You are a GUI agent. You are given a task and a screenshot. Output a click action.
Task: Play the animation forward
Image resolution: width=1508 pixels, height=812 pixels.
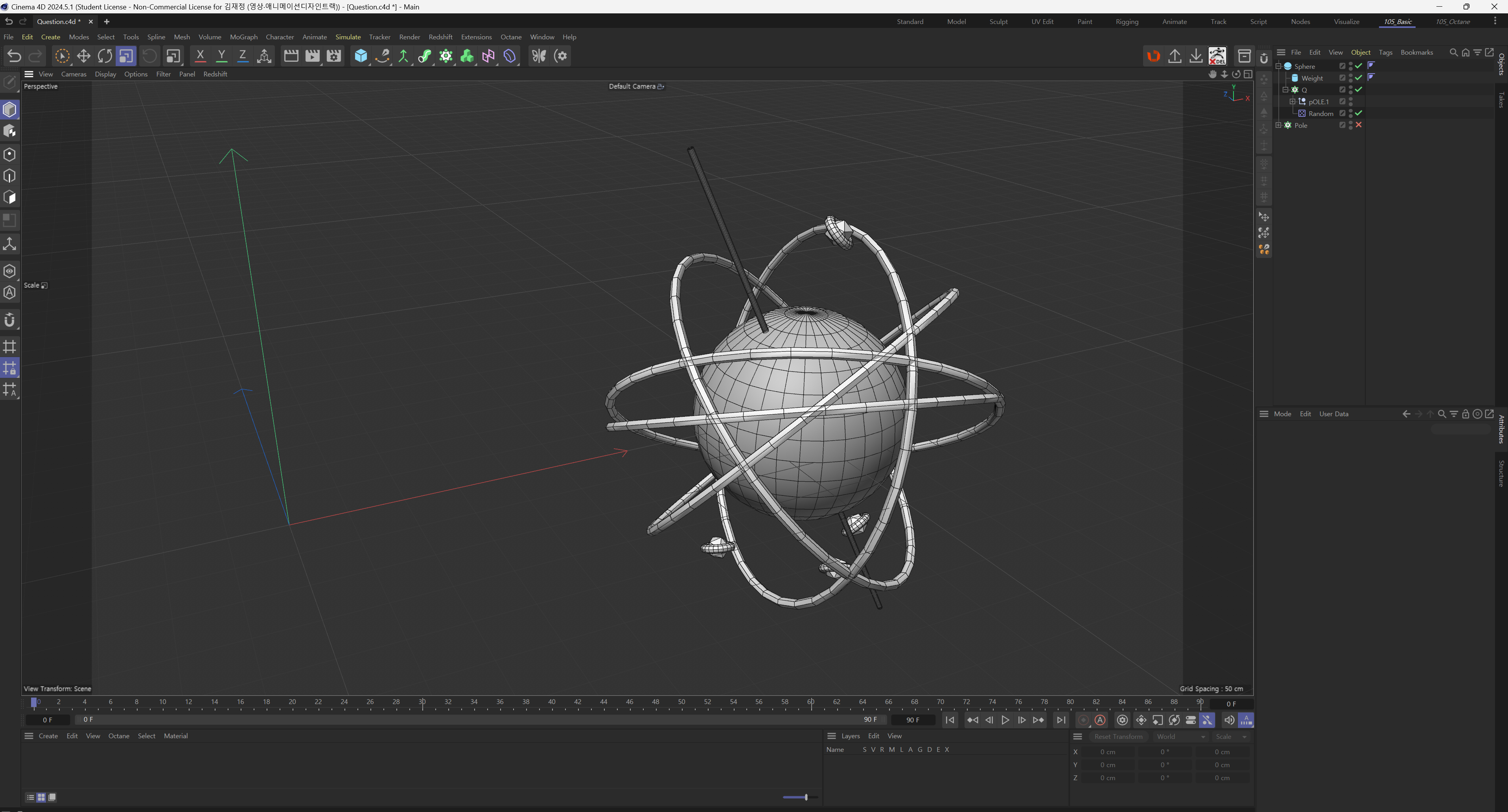(x=1005, y=720)
